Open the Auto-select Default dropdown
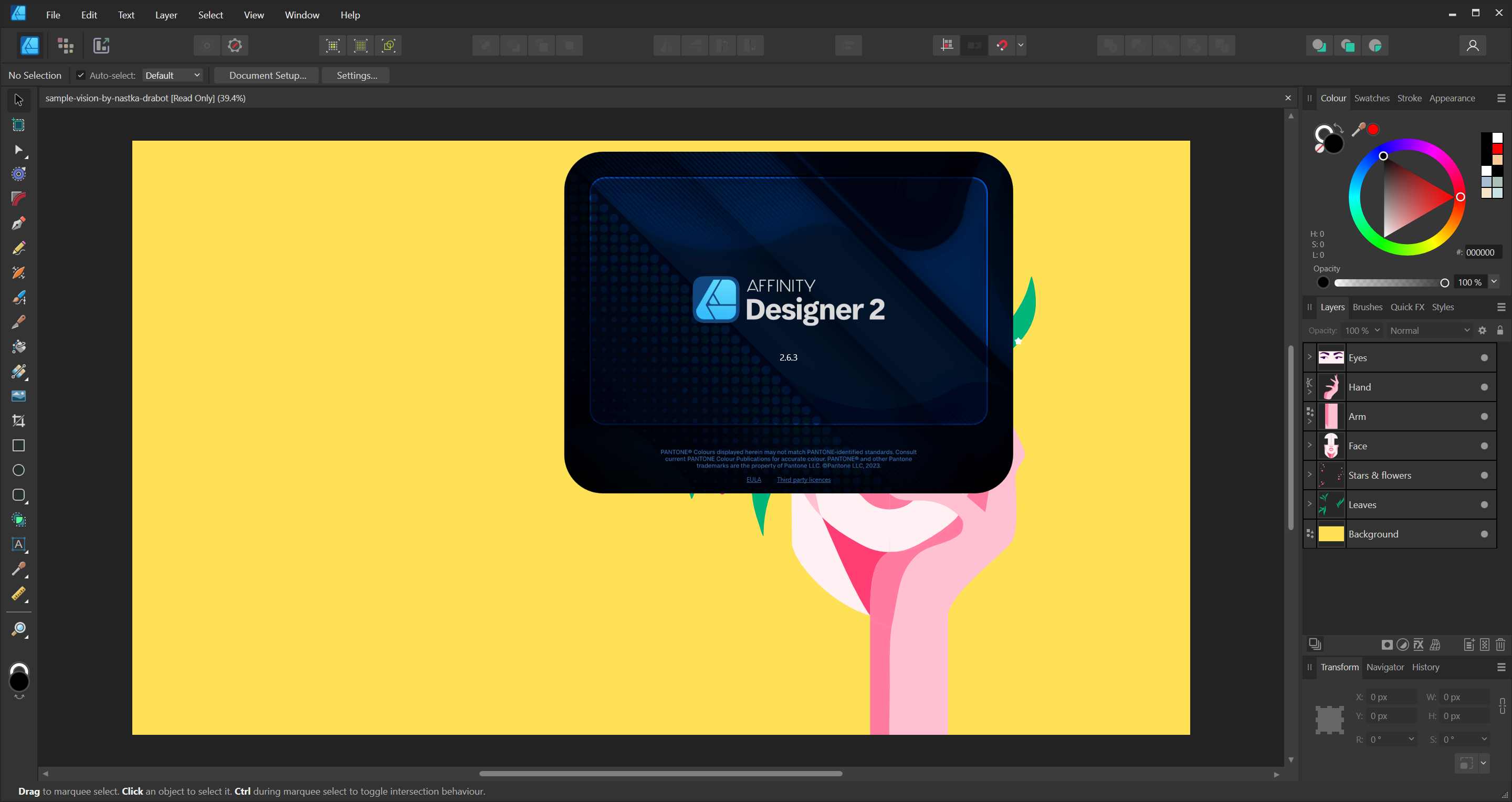 173,75
